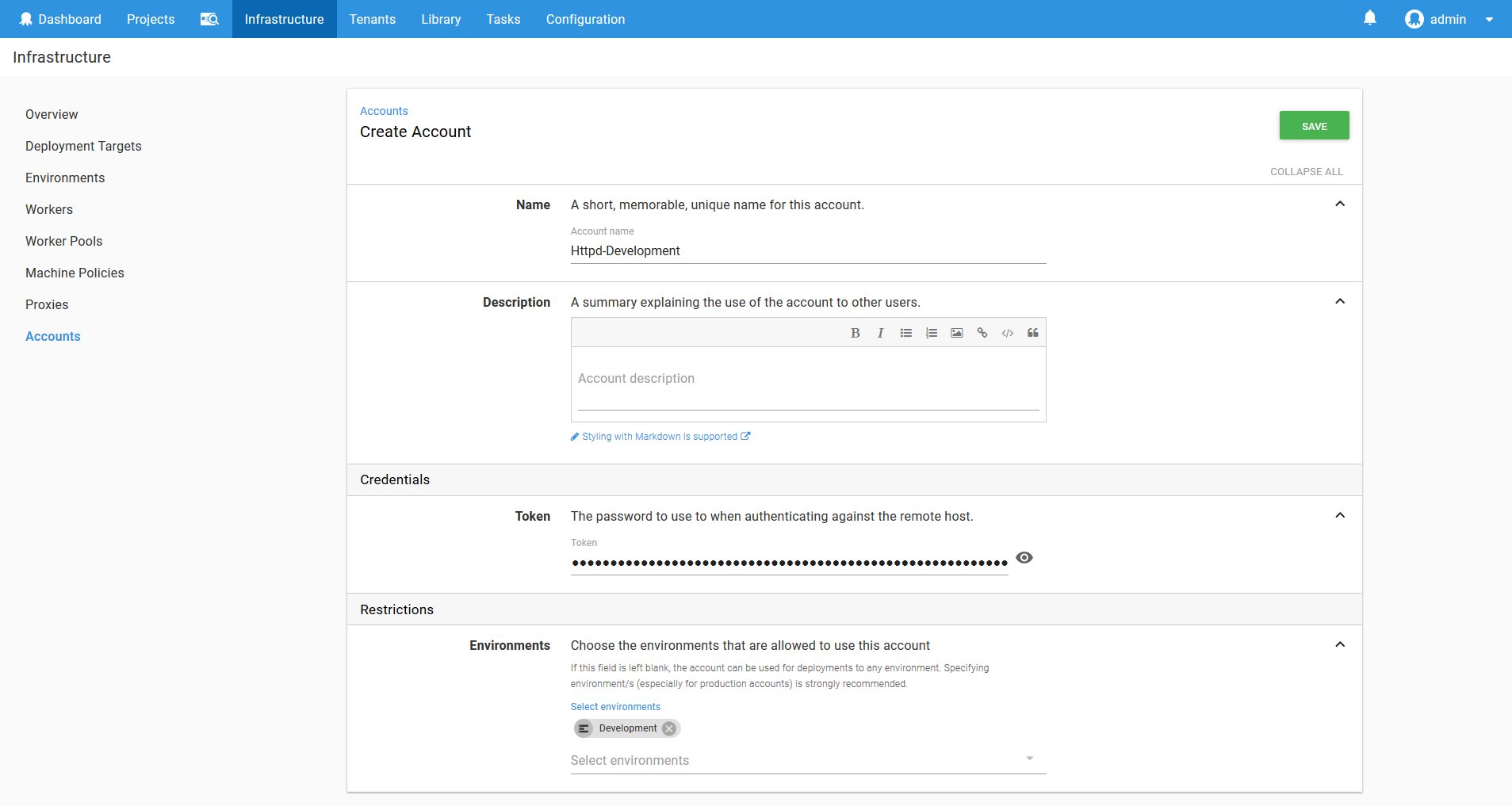Collapse the Name section
The height and width of the screenshot is (806, 1512).
(x=1339, y=204)
